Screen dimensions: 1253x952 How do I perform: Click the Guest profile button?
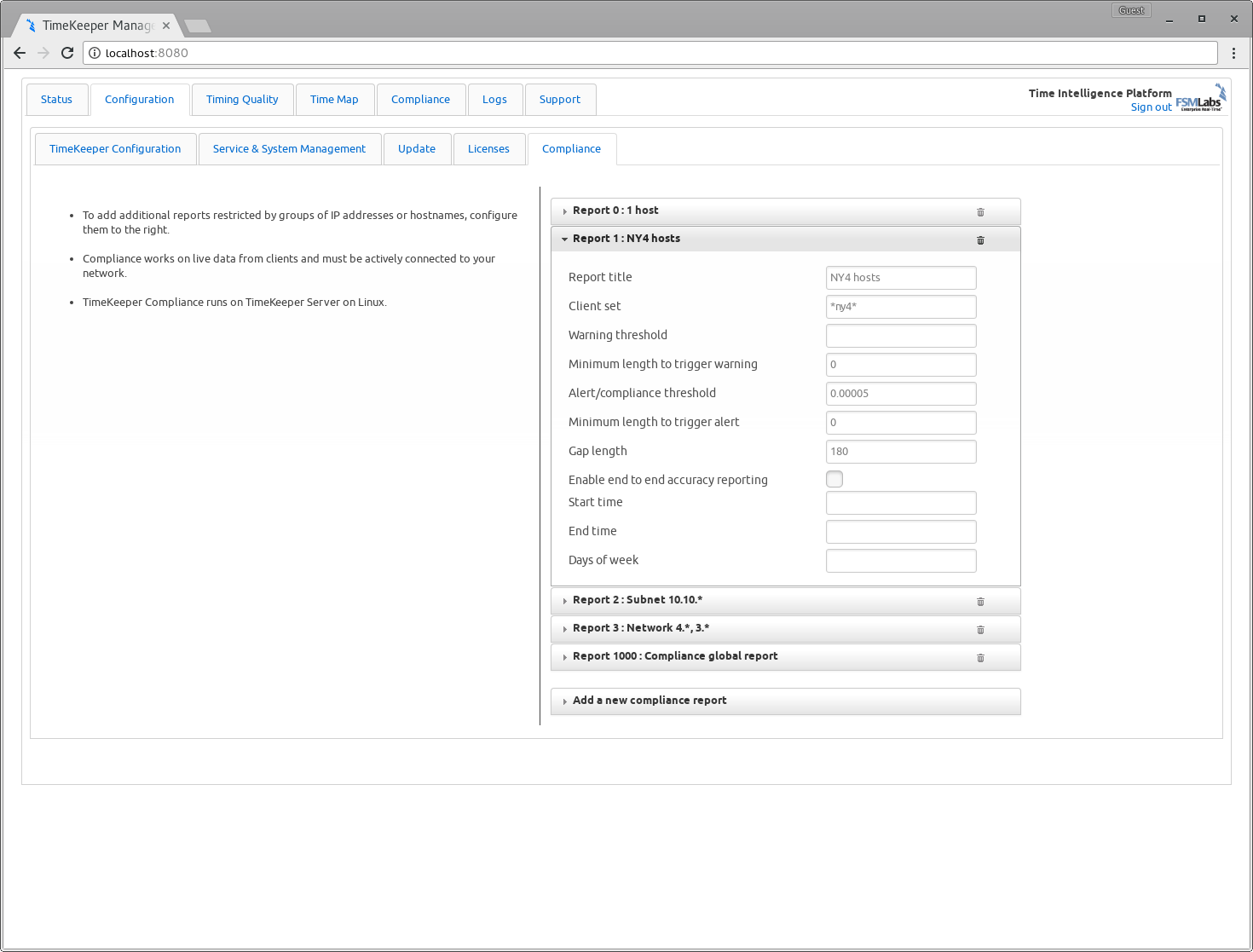click(x=1131, y=10)
